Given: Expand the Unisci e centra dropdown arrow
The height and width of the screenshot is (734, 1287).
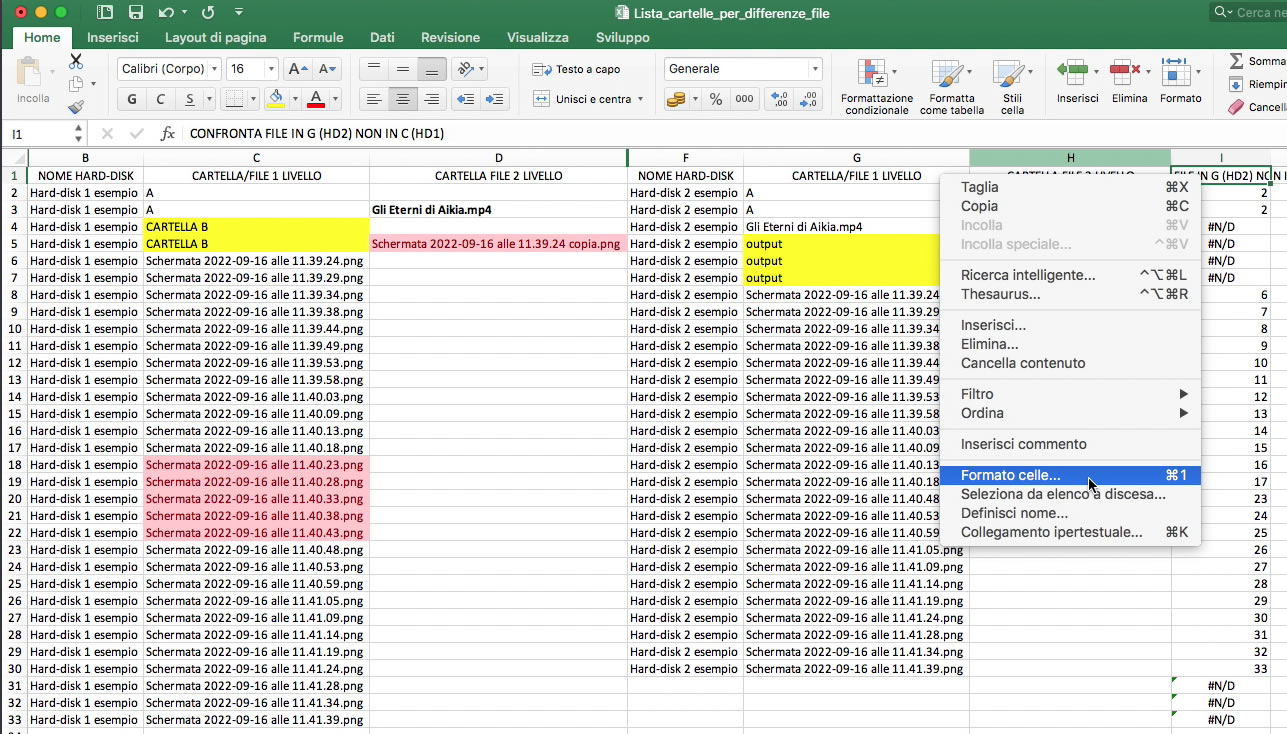Looking at the screenshot, I should point(640,100).
